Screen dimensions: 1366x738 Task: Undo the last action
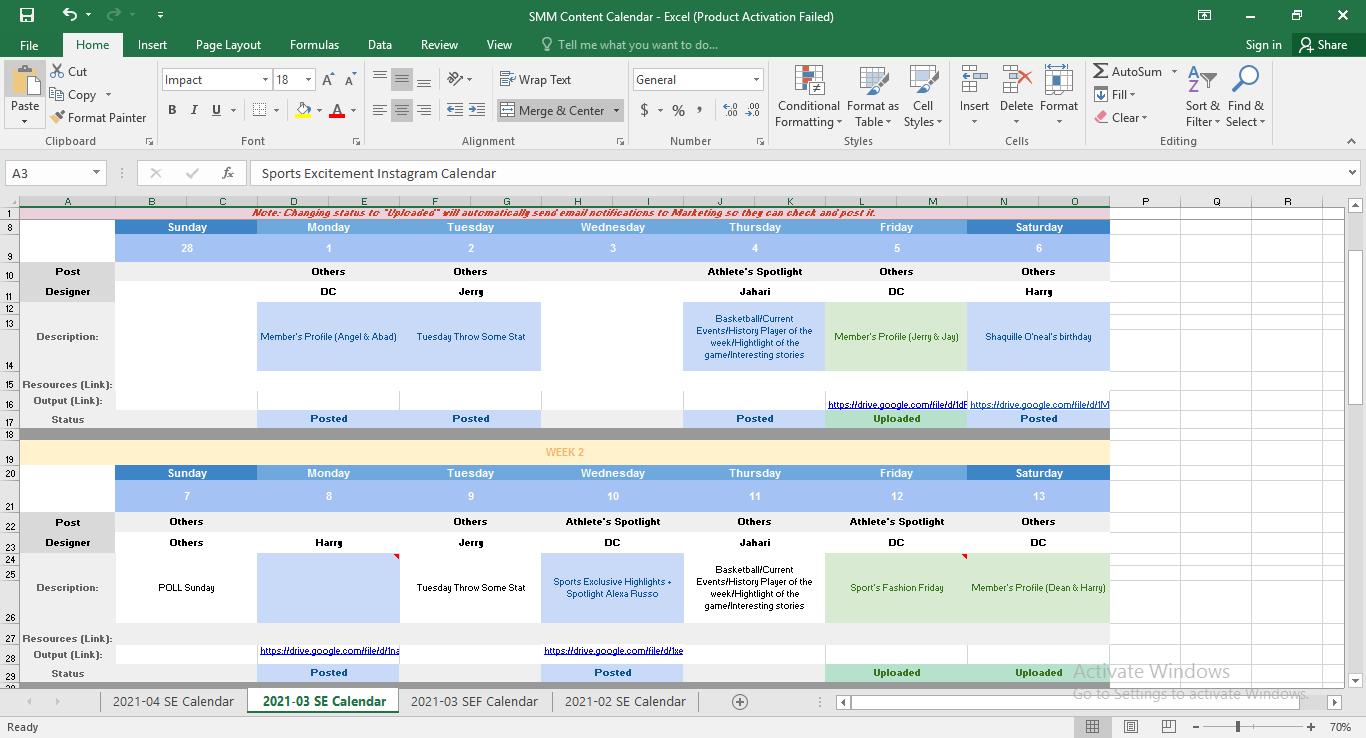tap(69, 15)
